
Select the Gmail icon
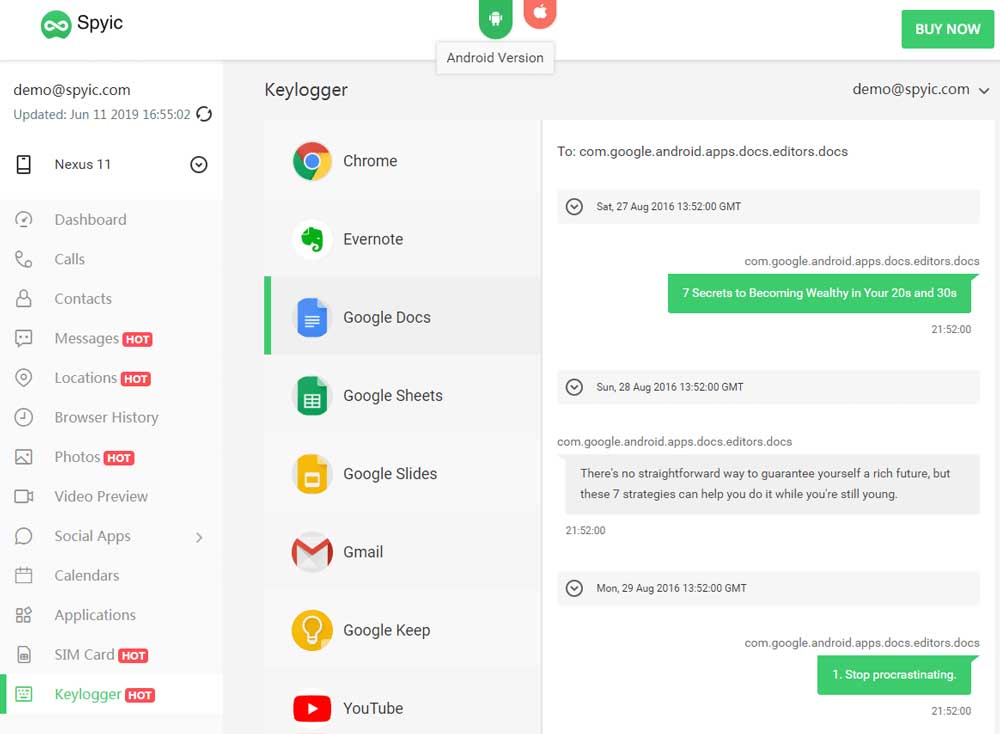pos(311,551)
